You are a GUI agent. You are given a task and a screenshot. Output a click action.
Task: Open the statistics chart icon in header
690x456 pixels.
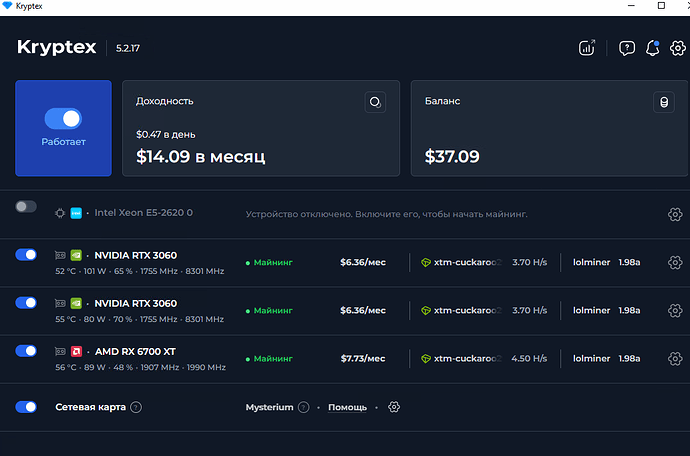(587, 48)
